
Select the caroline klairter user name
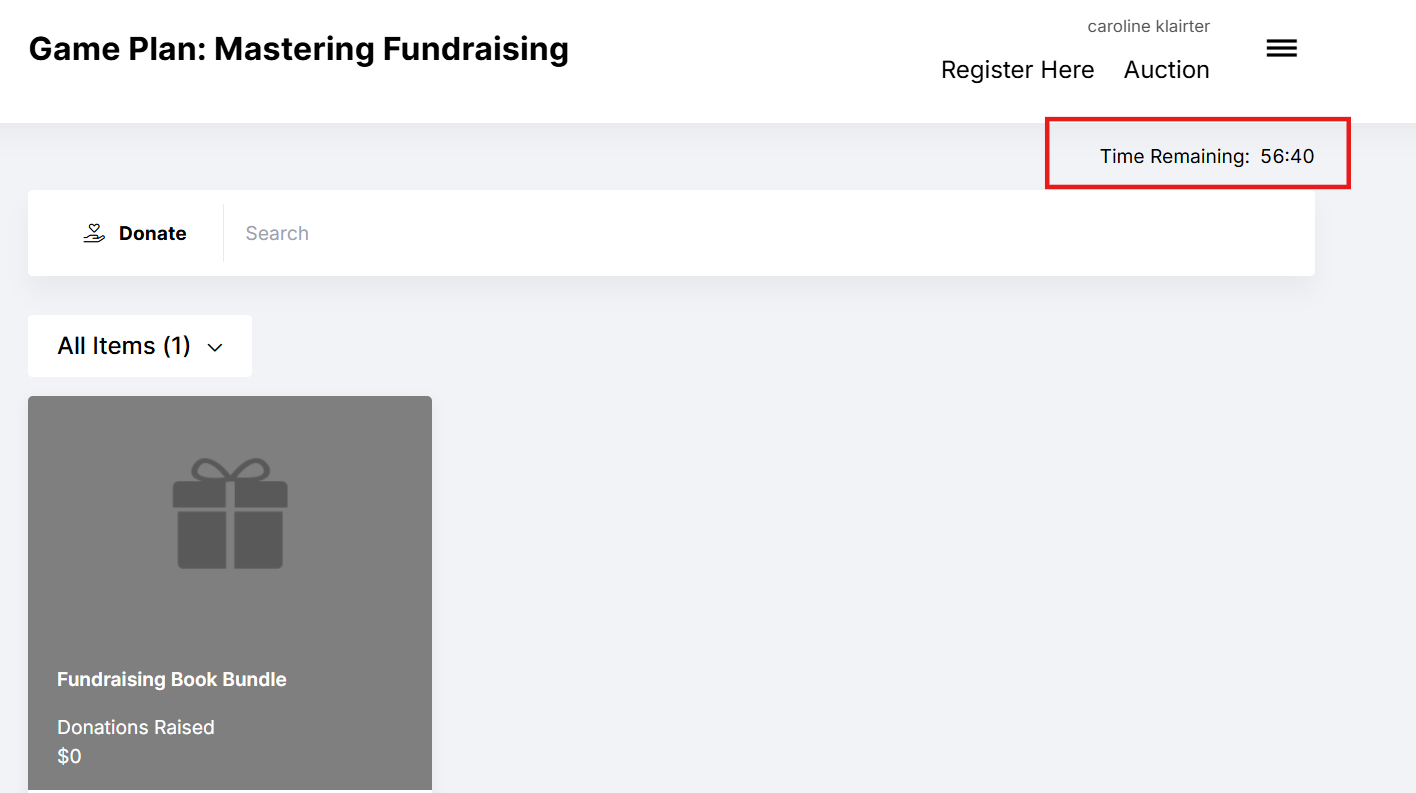point(1148,26)
